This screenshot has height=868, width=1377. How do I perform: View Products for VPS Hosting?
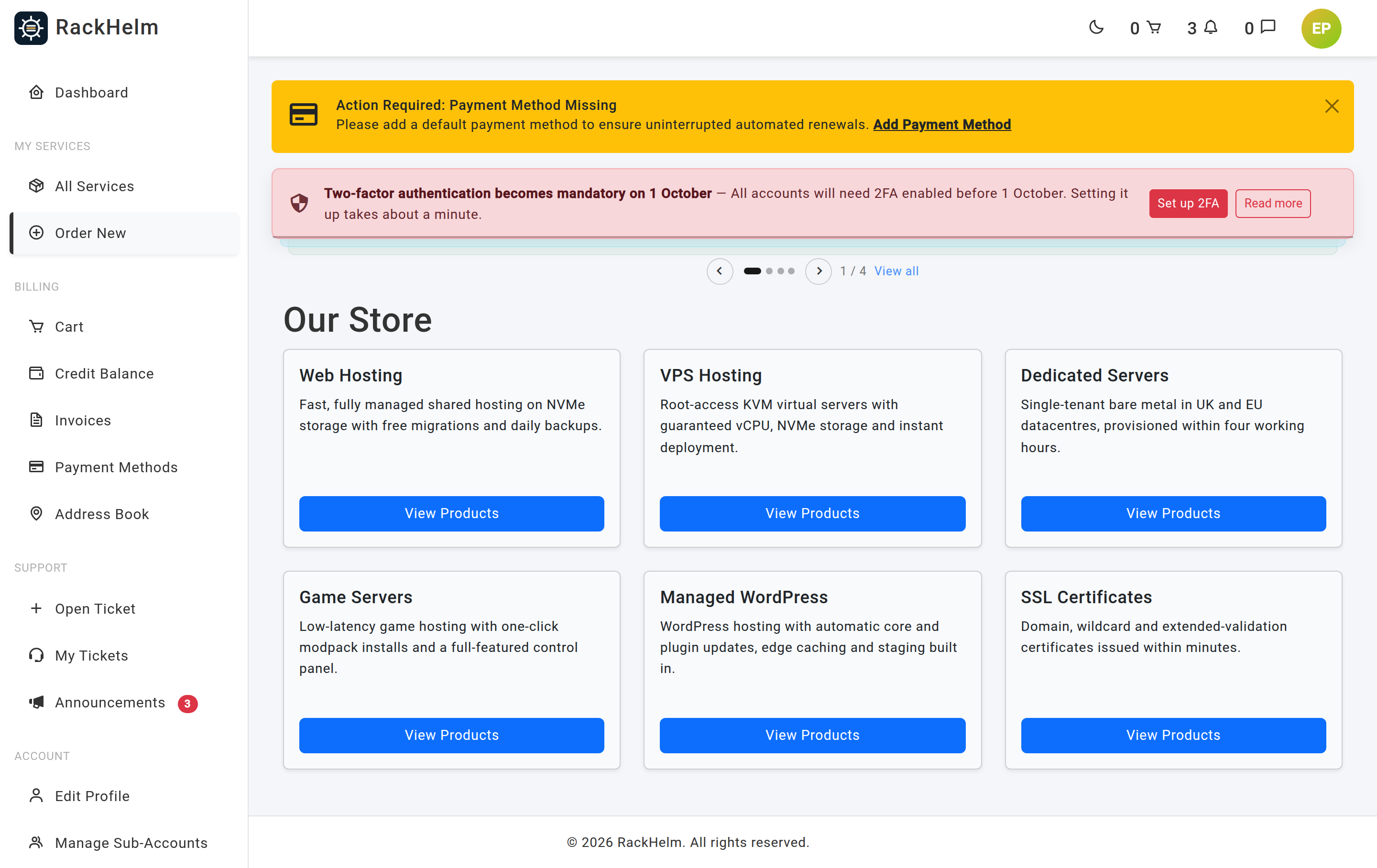tap(813, 513)
